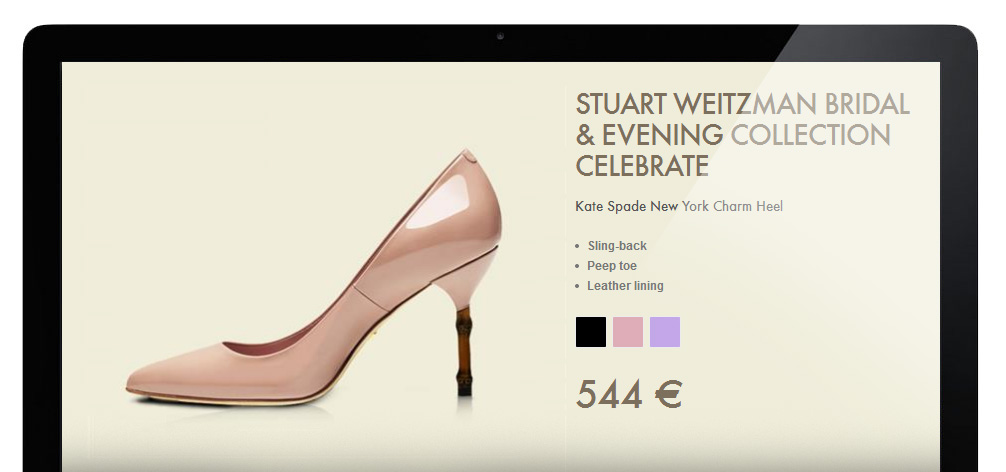Select the pink color swatch
Viewport: 1006px width, 472px height.
coord(628,332)
